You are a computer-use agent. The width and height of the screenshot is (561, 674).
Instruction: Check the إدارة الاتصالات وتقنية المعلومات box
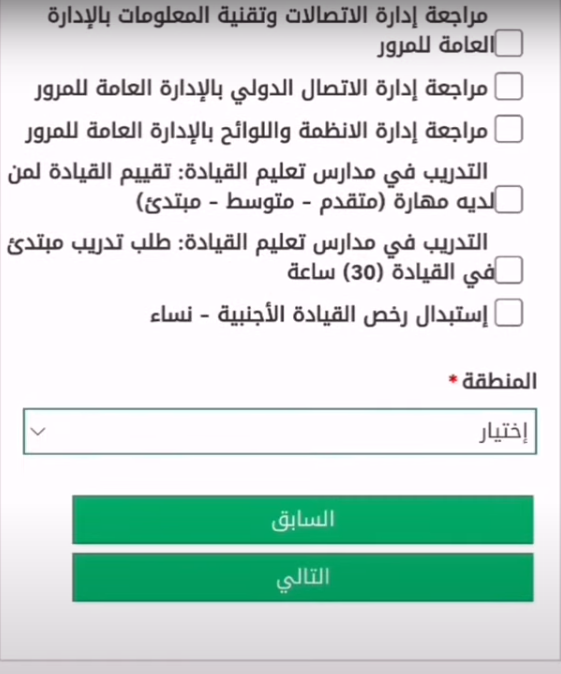click(509, 43)
